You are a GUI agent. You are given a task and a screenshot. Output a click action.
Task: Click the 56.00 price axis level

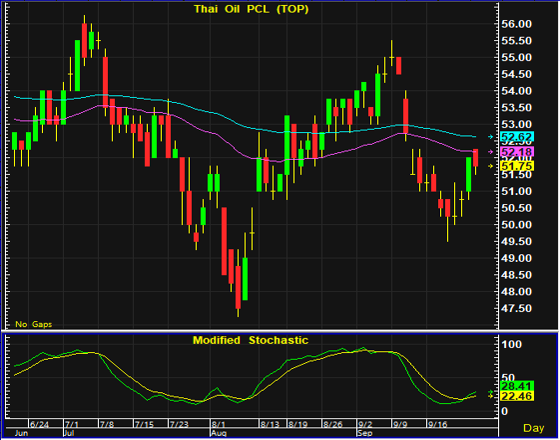517,24
